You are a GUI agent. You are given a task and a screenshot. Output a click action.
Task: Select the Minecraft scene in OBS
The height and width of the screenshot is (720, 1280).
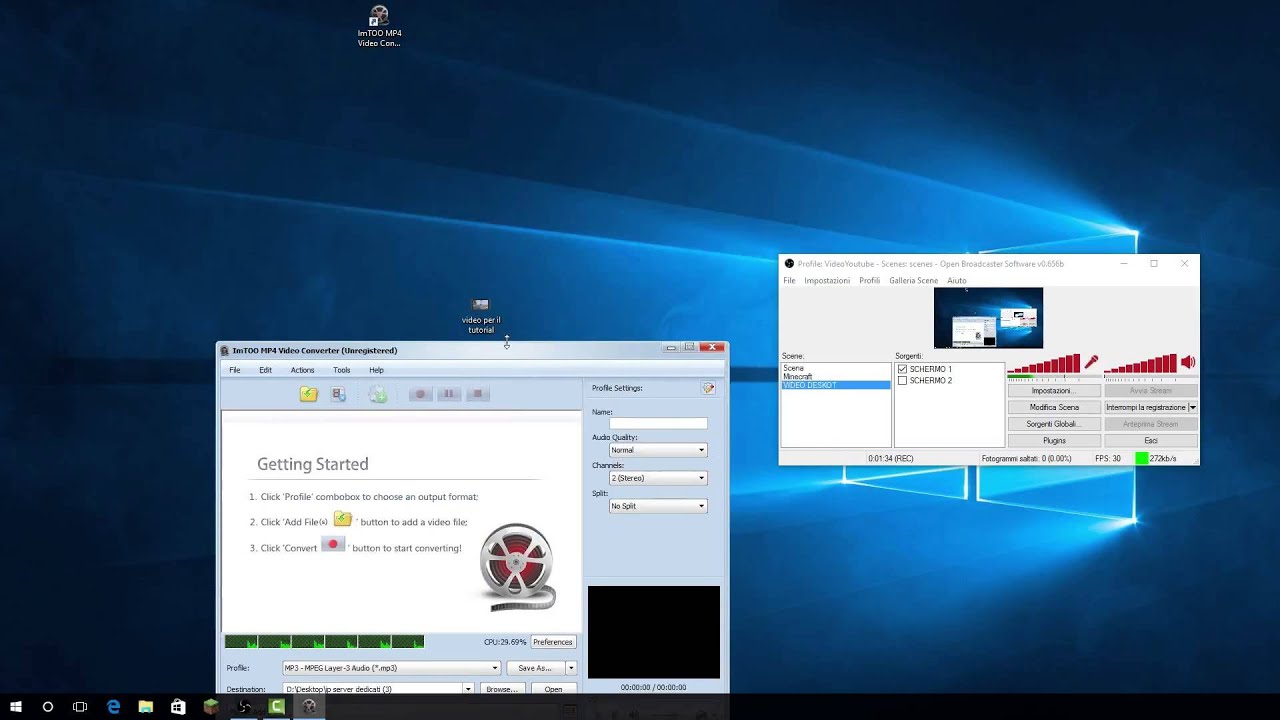click(x=798, y=377)
